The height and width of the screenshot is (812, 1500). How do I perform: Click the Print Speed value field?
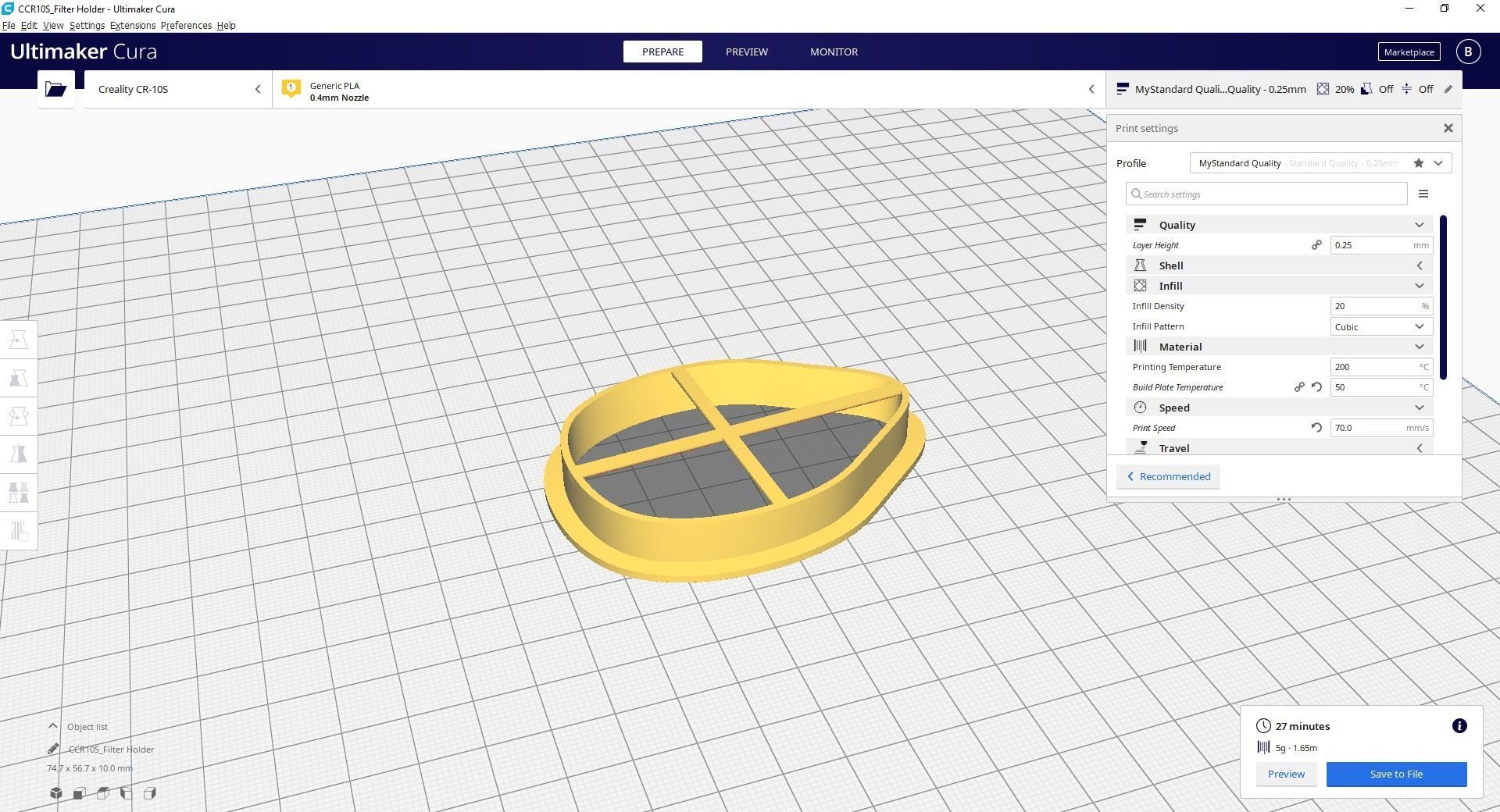pyautogui.click(x=1381, y=428)
